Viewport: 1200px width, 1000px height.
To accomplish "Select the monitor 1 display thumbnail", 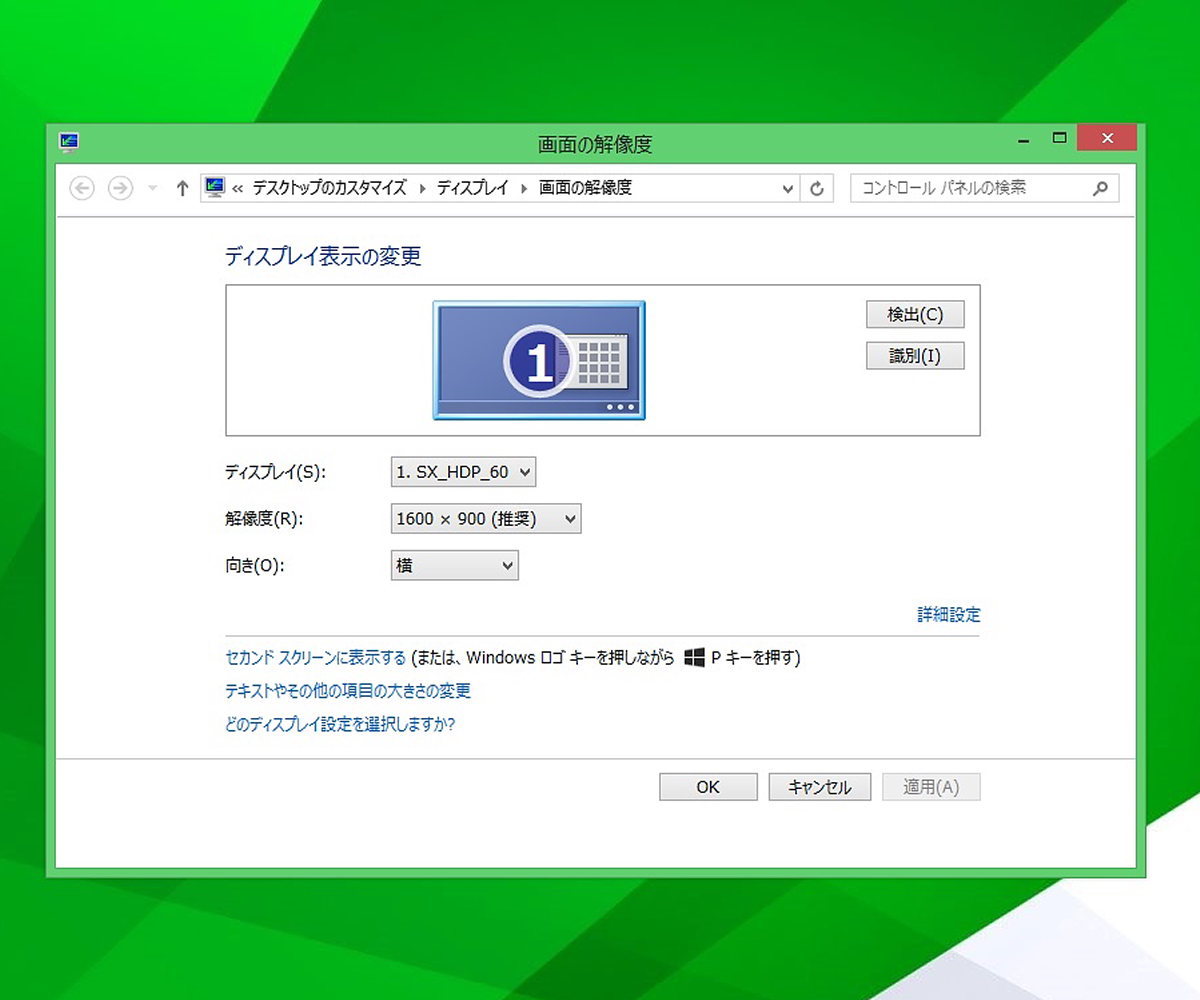I will 539,360.
